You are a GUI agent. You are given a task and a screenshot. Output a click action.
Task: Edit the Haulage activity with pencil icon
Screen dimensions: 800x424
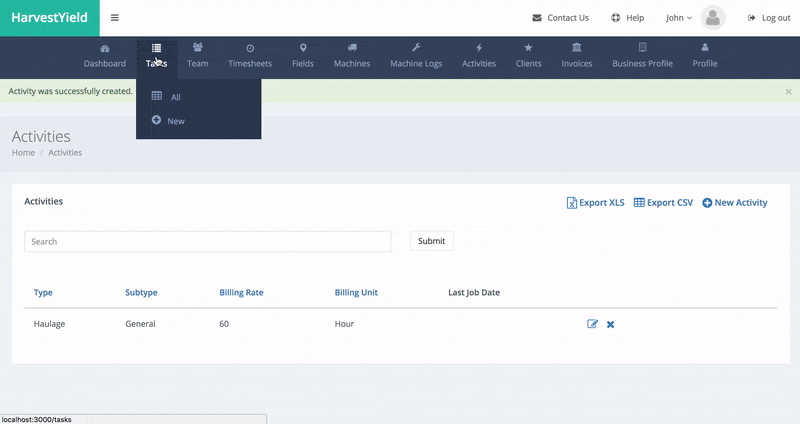point(592,324)
